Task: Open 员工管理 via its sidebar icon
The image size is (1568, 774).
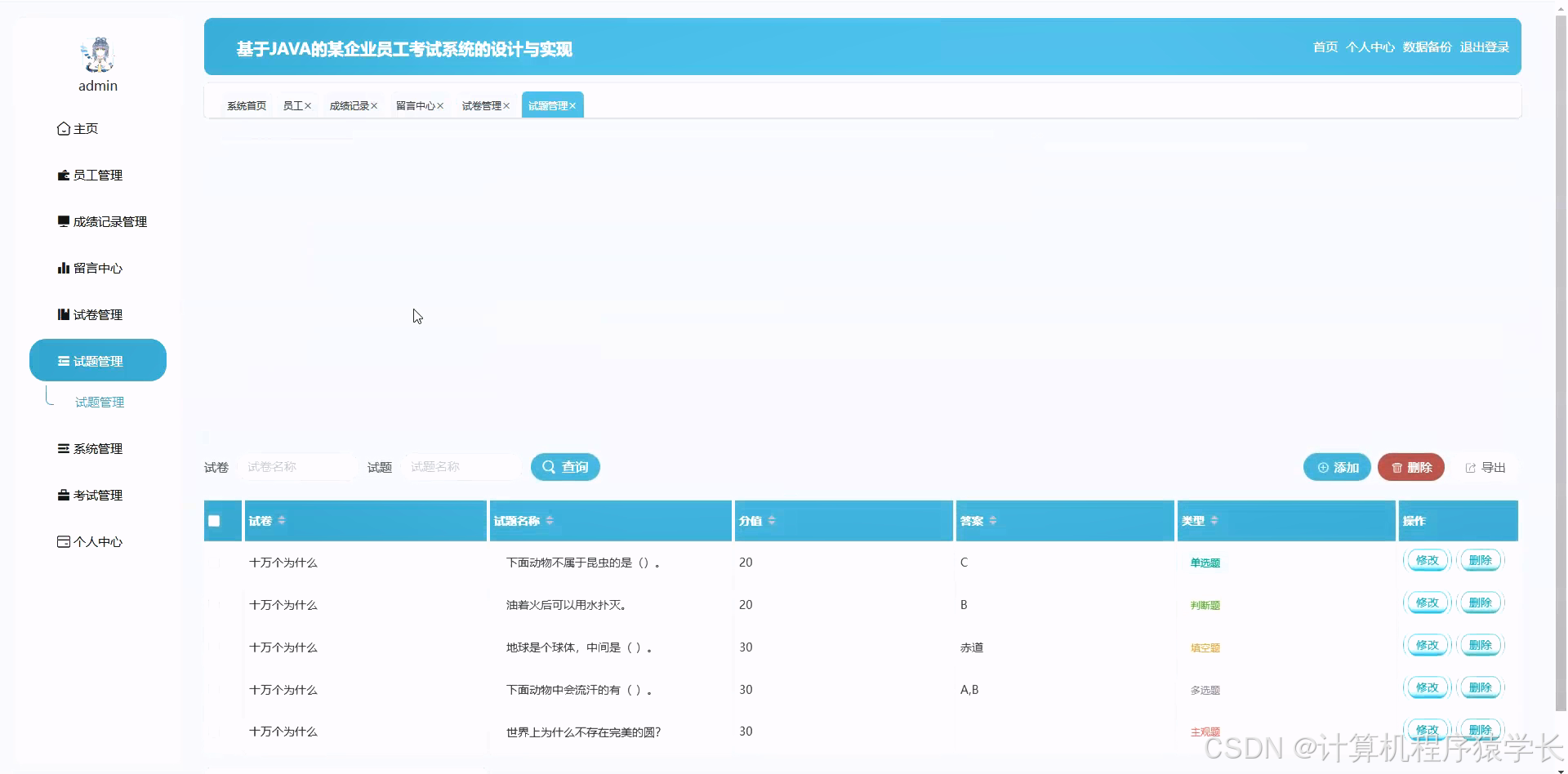Action: [x=63, y=175]
